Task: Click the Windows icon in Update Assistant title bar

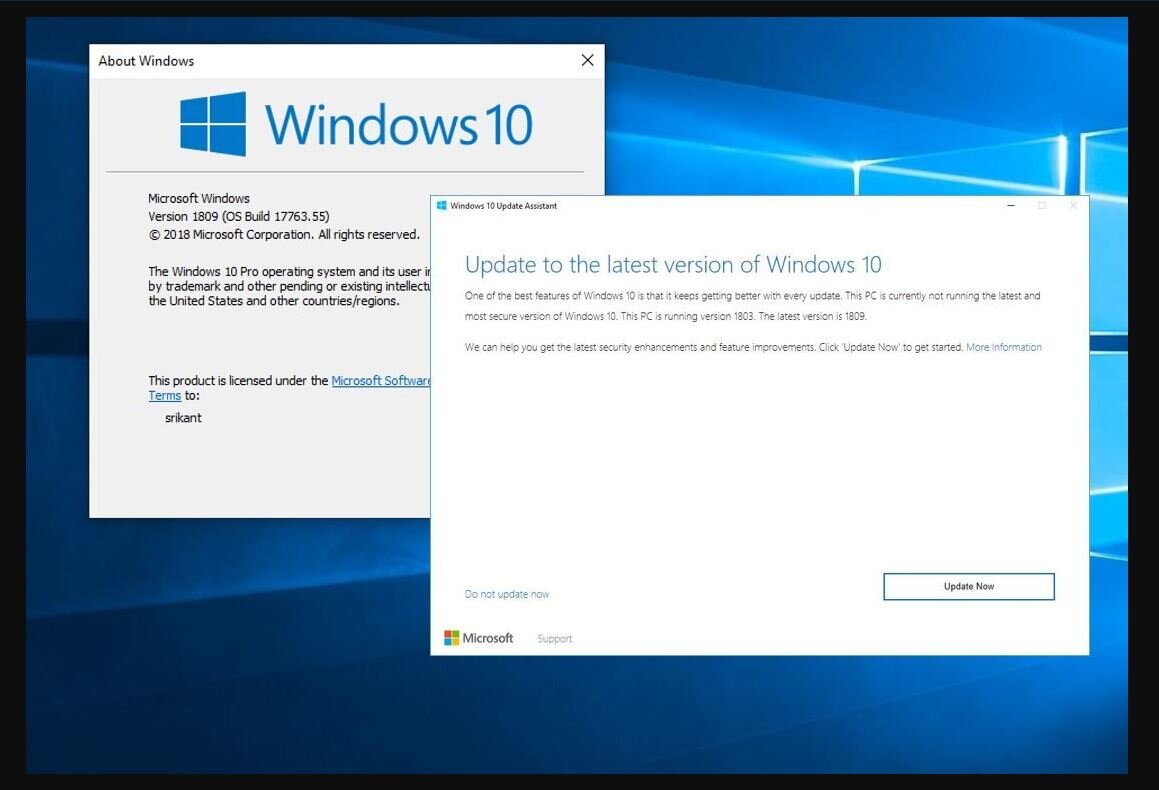Action: [441, 205]
